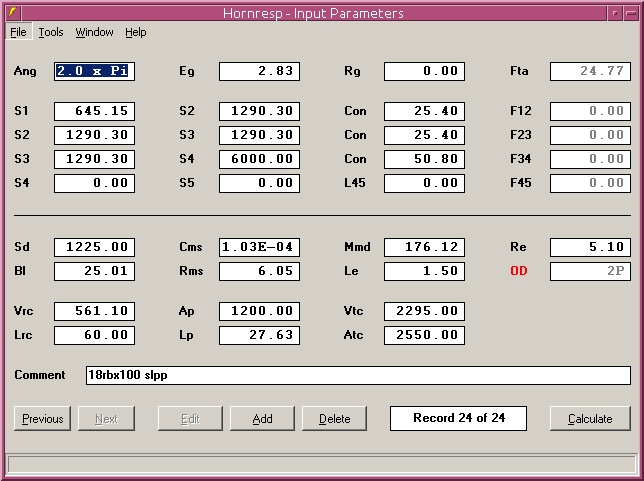Click the Cms field showing 1.03E-04

[x=260, y=247]
